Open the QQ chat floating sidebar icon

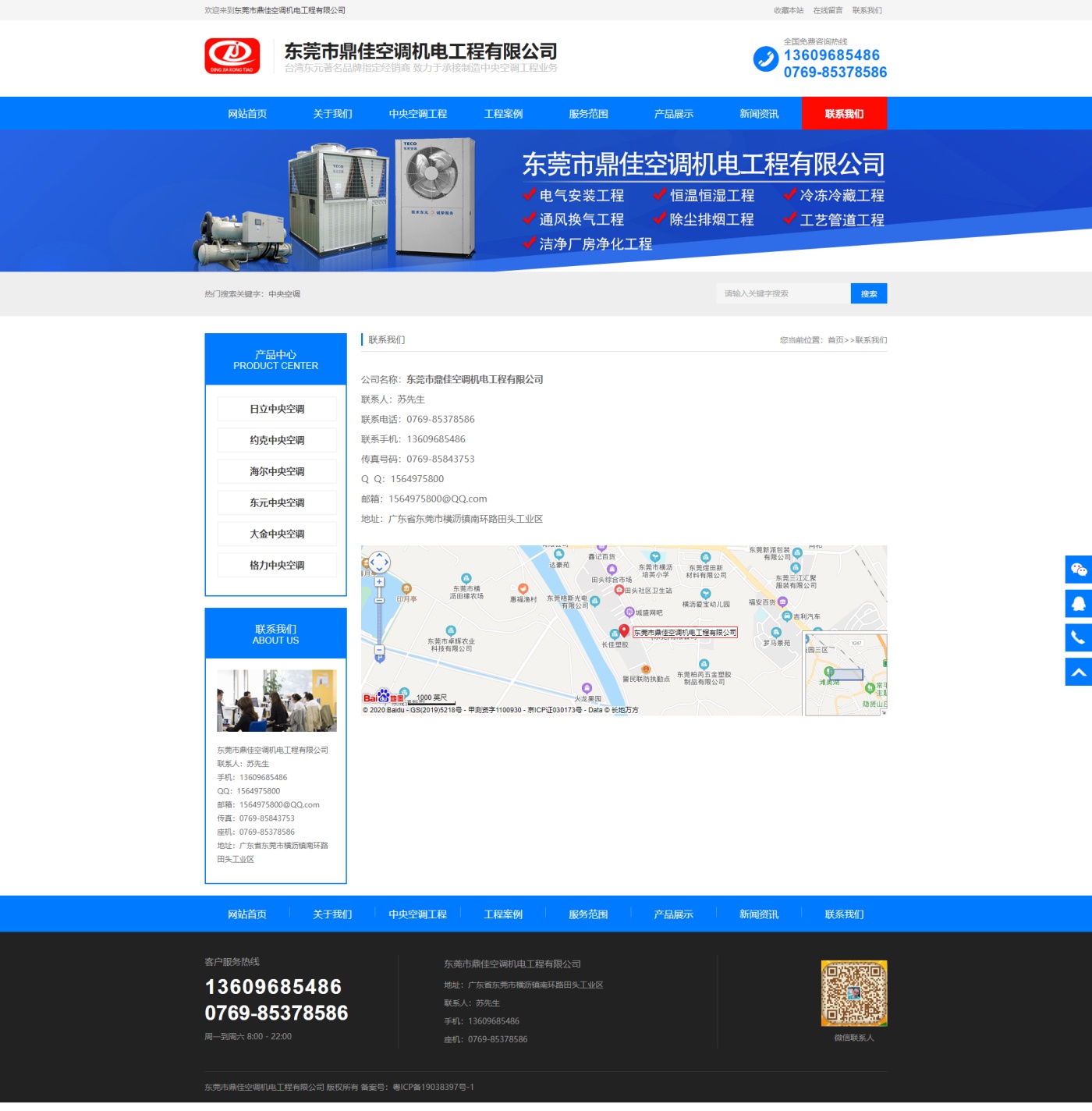point(1079,604)
